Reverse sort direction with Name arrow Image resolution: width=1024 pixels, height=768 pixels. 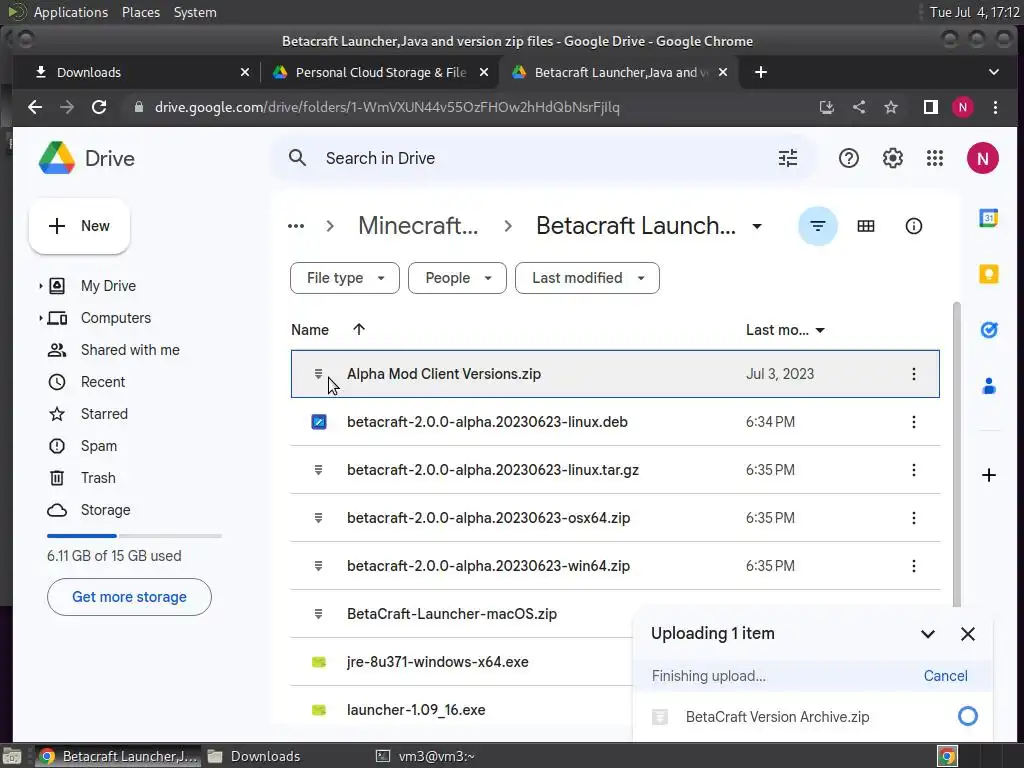(x=359, y=329)
